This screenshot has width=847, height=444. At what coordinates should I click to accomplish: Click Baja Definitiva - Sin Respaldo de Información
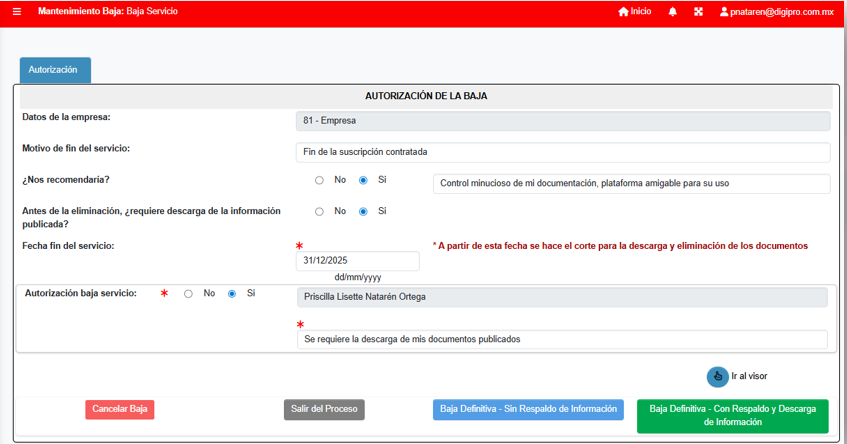click(528, 409)
